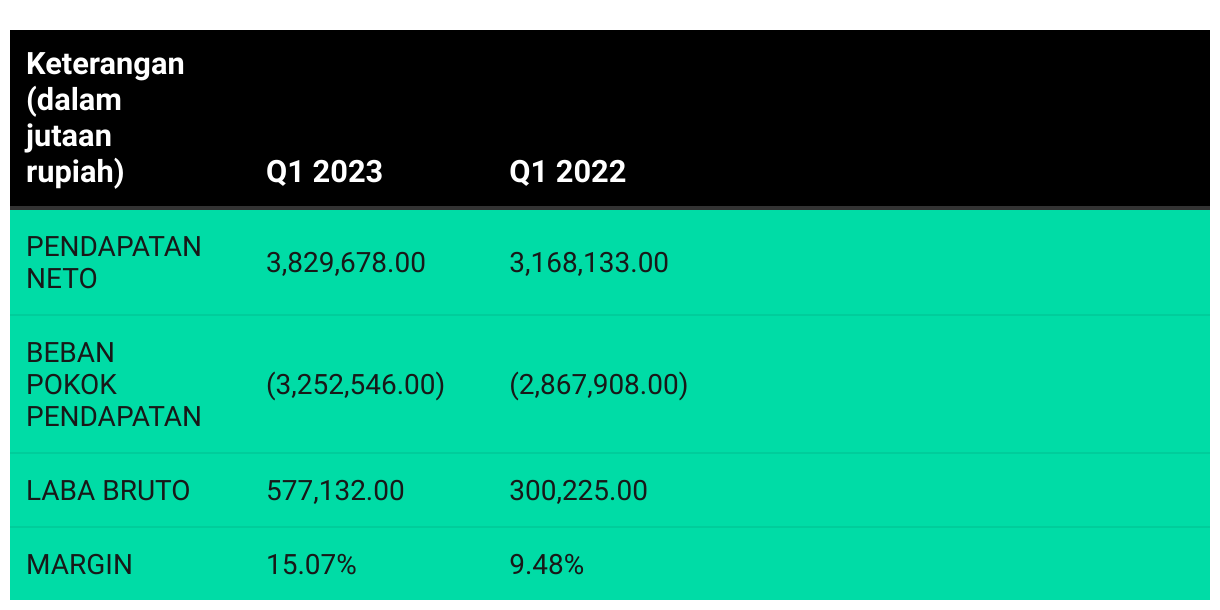Image resolution: width=1220 pixels, height=610 pixels.
Task: Select gross profit value 300,225.00
Action: pyautogui.click(x=578, y=491)
